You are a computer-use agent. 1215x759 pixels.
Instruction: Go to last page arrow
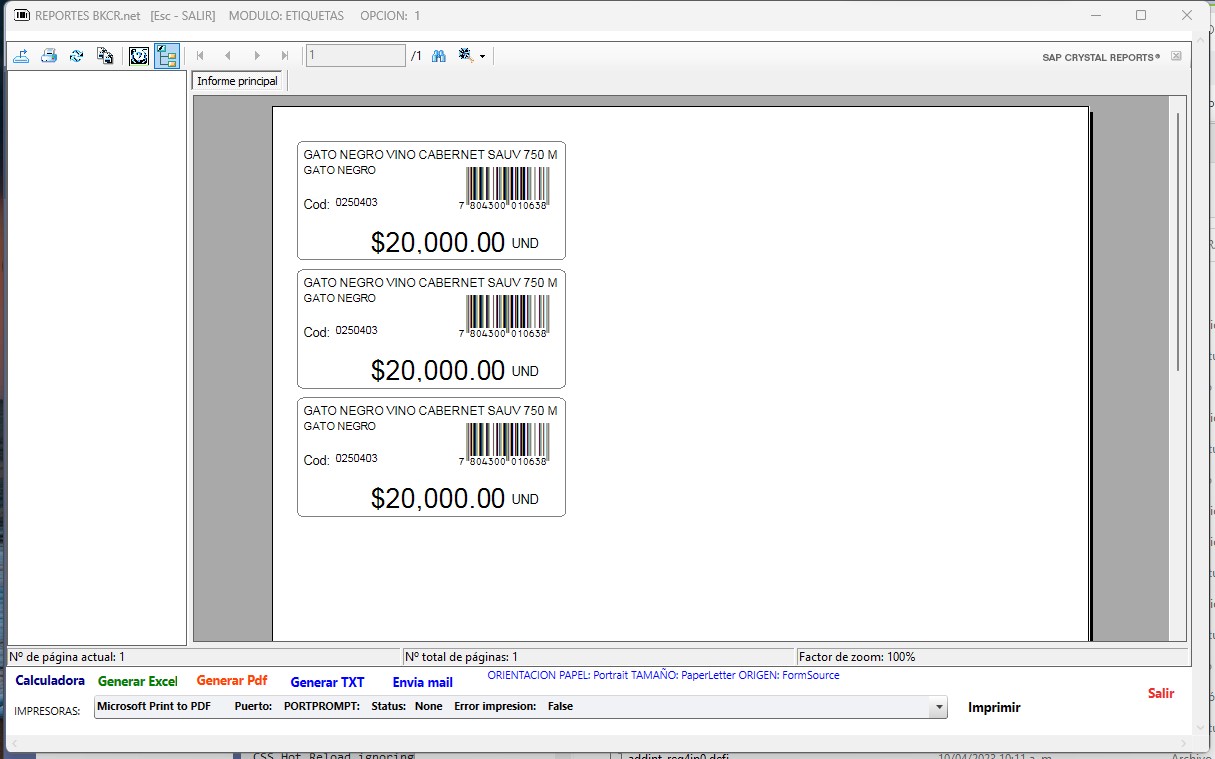click(285, 56)
